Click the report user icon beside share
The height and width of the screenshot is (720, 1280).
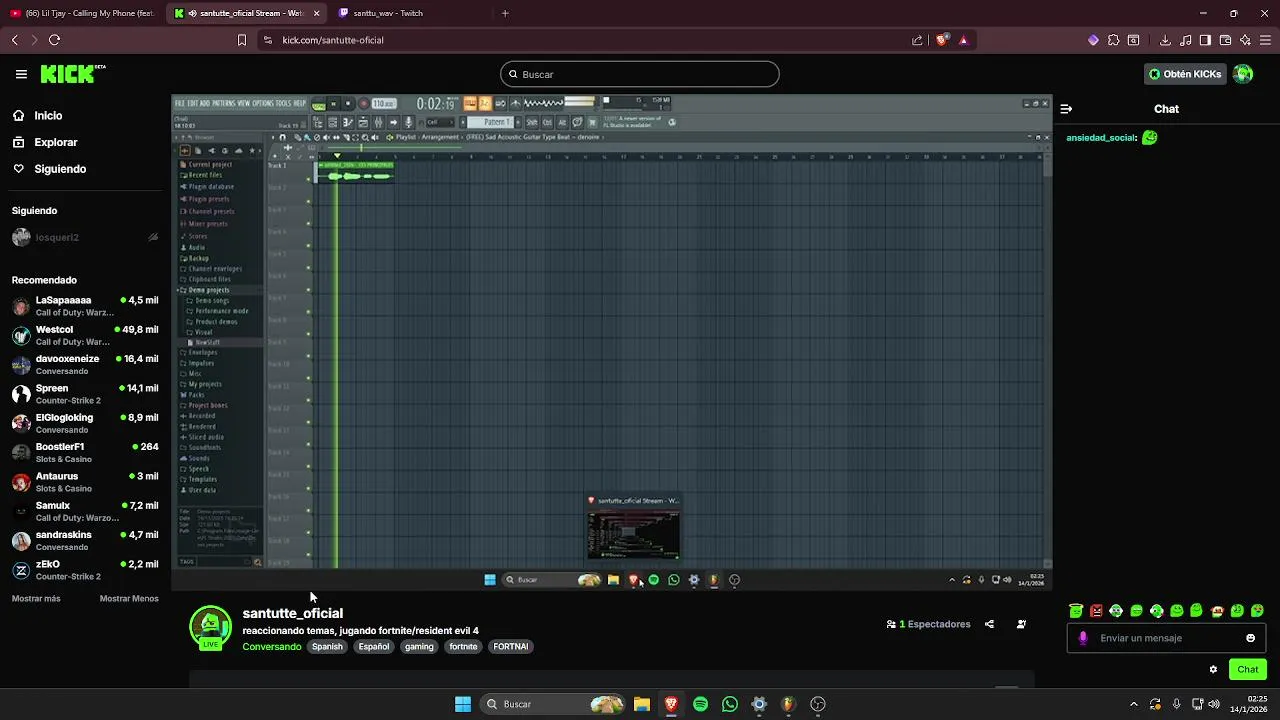click(1021, 624)
